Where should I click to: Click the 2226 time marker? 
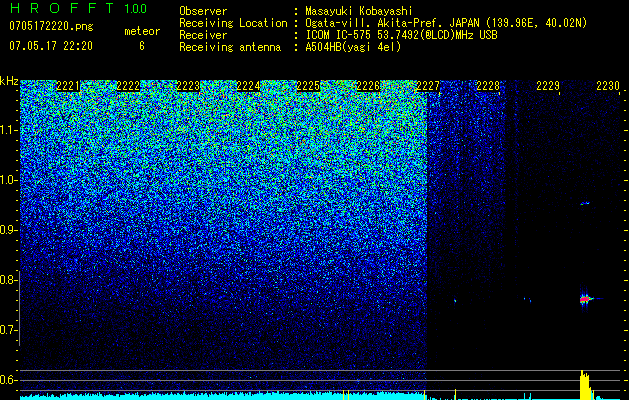coord(368,86)
